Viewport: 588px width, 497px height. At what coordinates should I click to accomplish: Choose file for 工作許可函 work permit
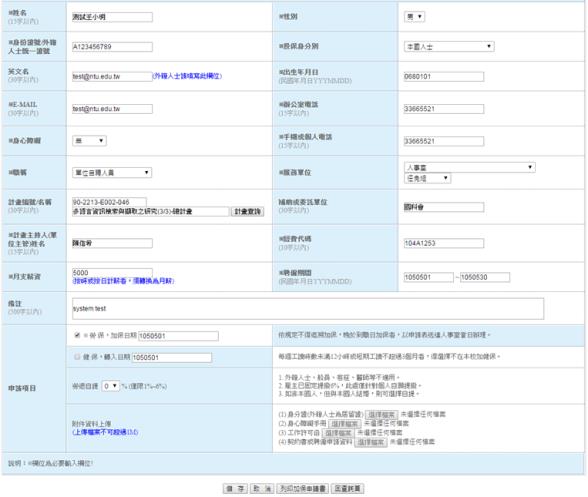(x=338, y=433)
